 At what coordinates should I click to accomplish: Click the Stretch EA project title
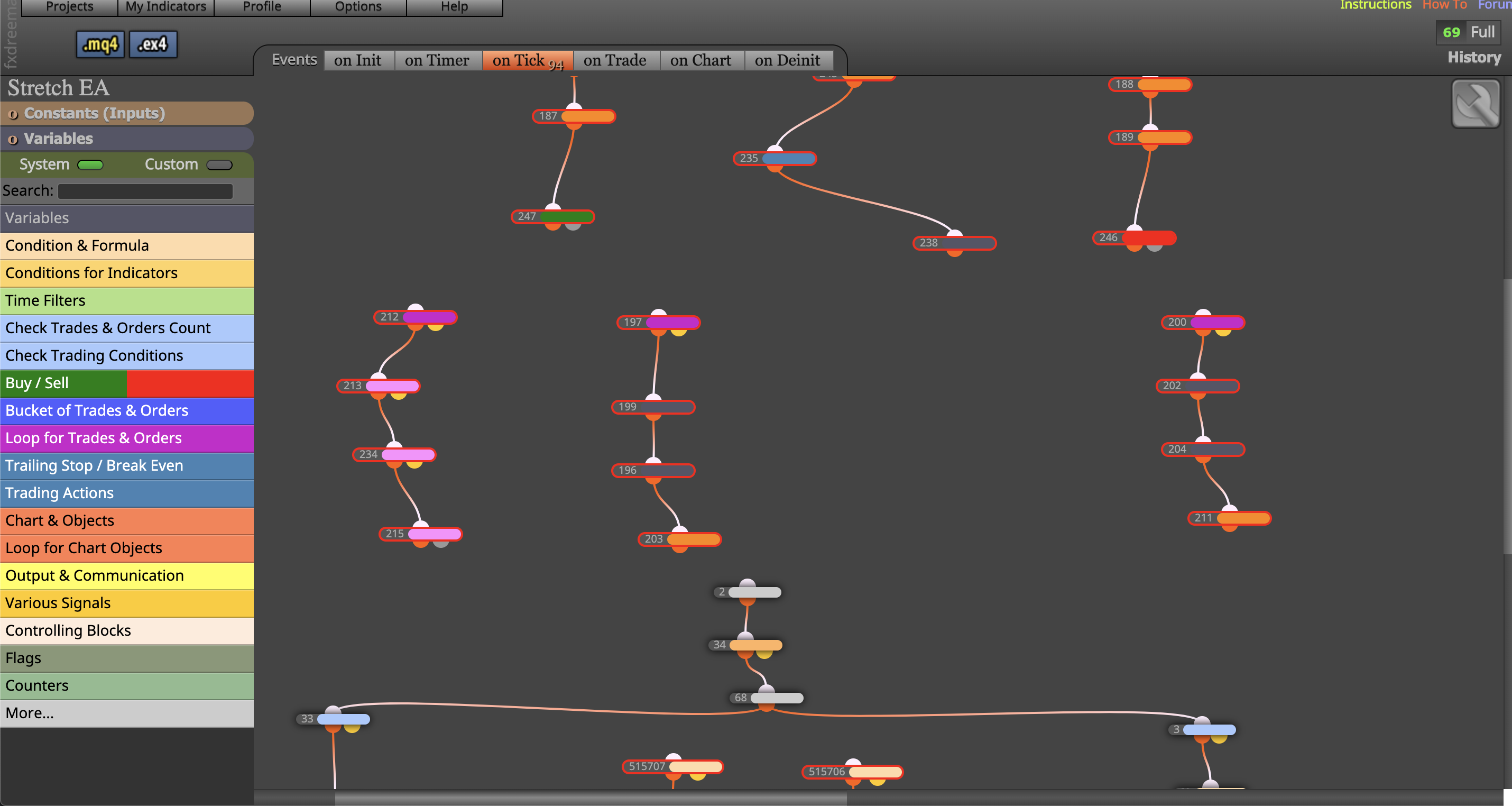[59, 88]
